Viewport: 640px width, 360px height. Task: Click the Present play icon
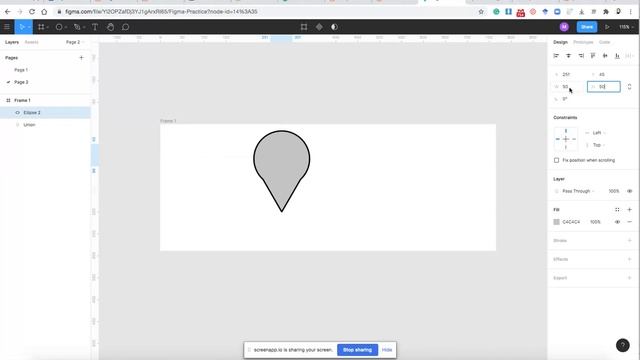pos(607,27)
